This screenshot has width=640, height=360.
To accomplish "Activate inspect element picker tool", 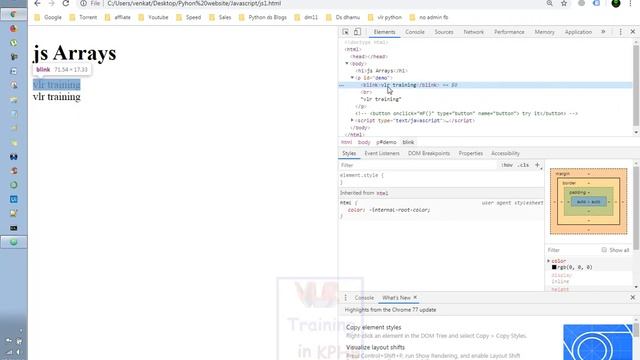I will (x=345, y=32).
